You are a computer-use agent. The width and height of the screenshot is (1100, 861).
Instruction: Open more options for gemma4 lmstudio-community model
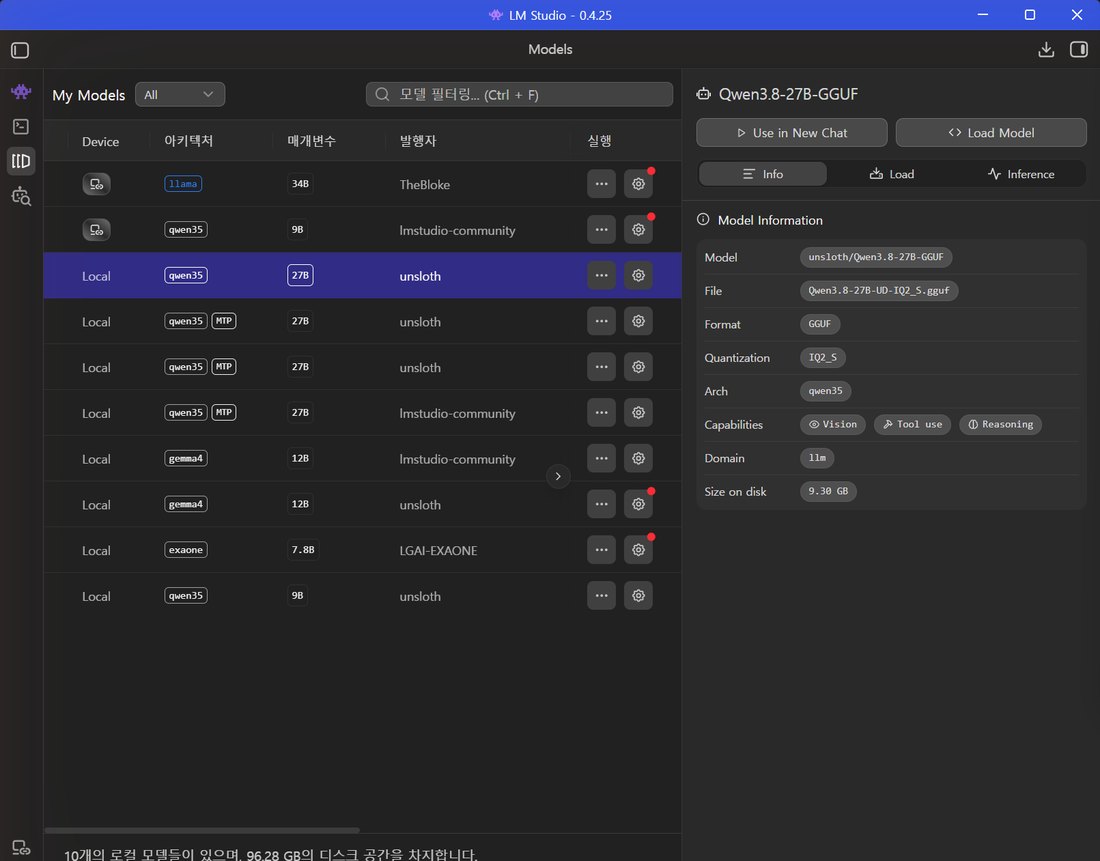(x=601, y=458)
